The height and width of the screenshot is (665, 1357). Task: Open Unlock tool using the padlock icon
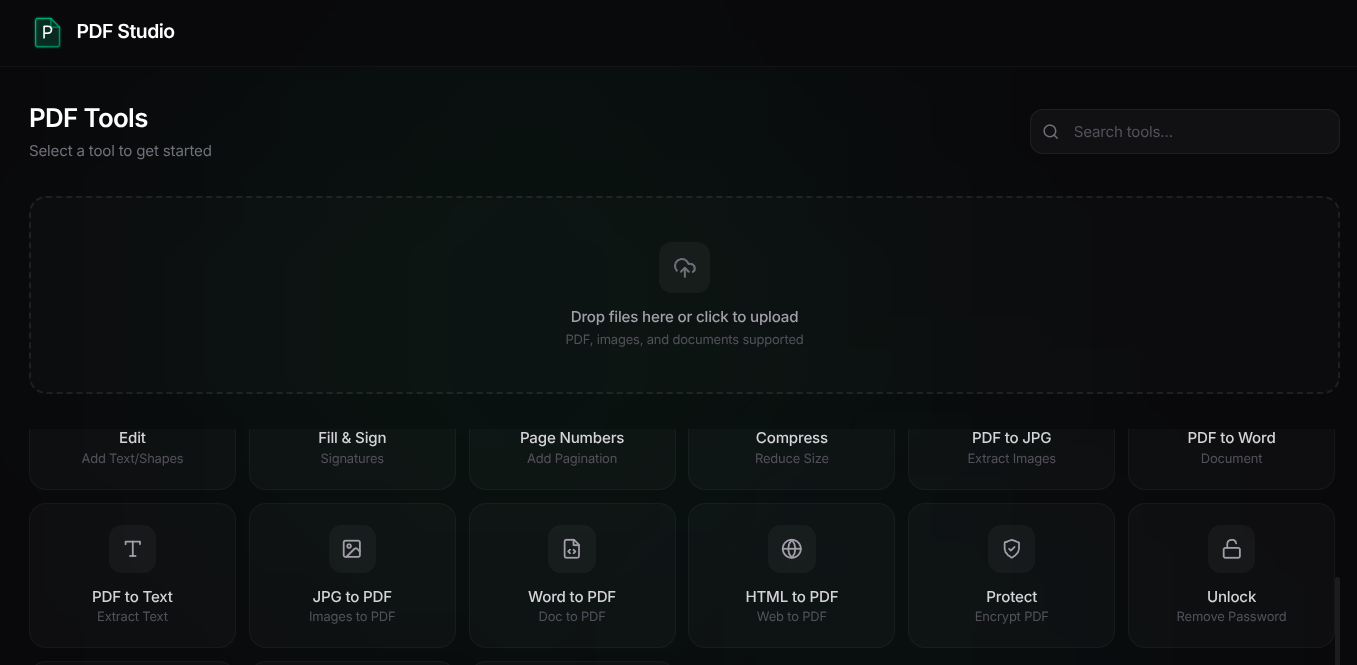(1231, 549)
